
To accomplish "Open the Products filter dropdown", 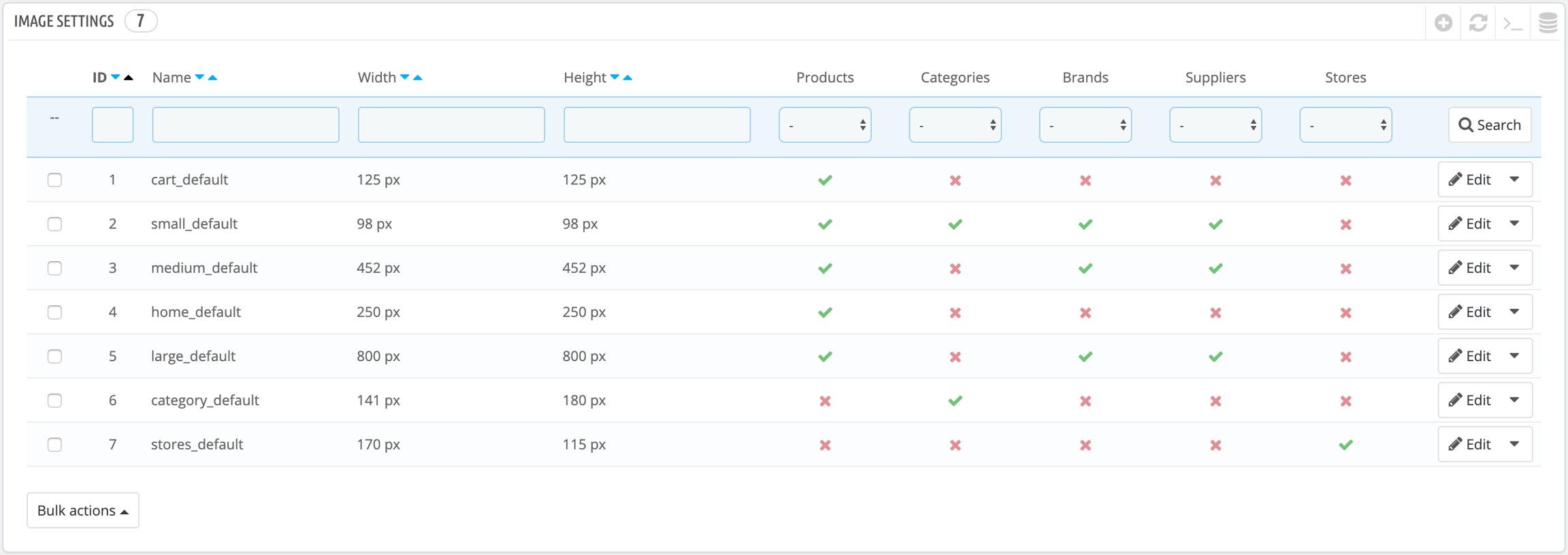I will [825, 125].
